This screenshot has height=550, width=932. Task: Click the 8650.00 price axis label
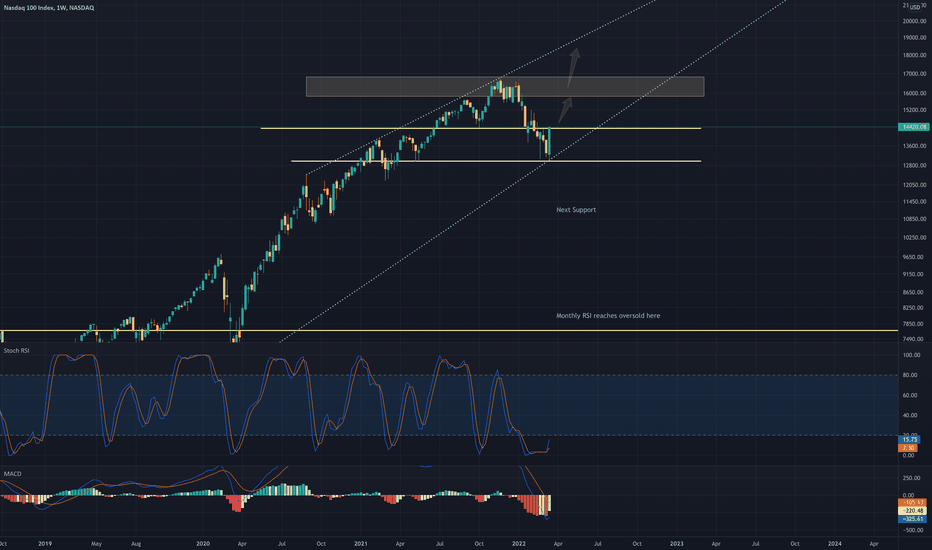(914, 293)
